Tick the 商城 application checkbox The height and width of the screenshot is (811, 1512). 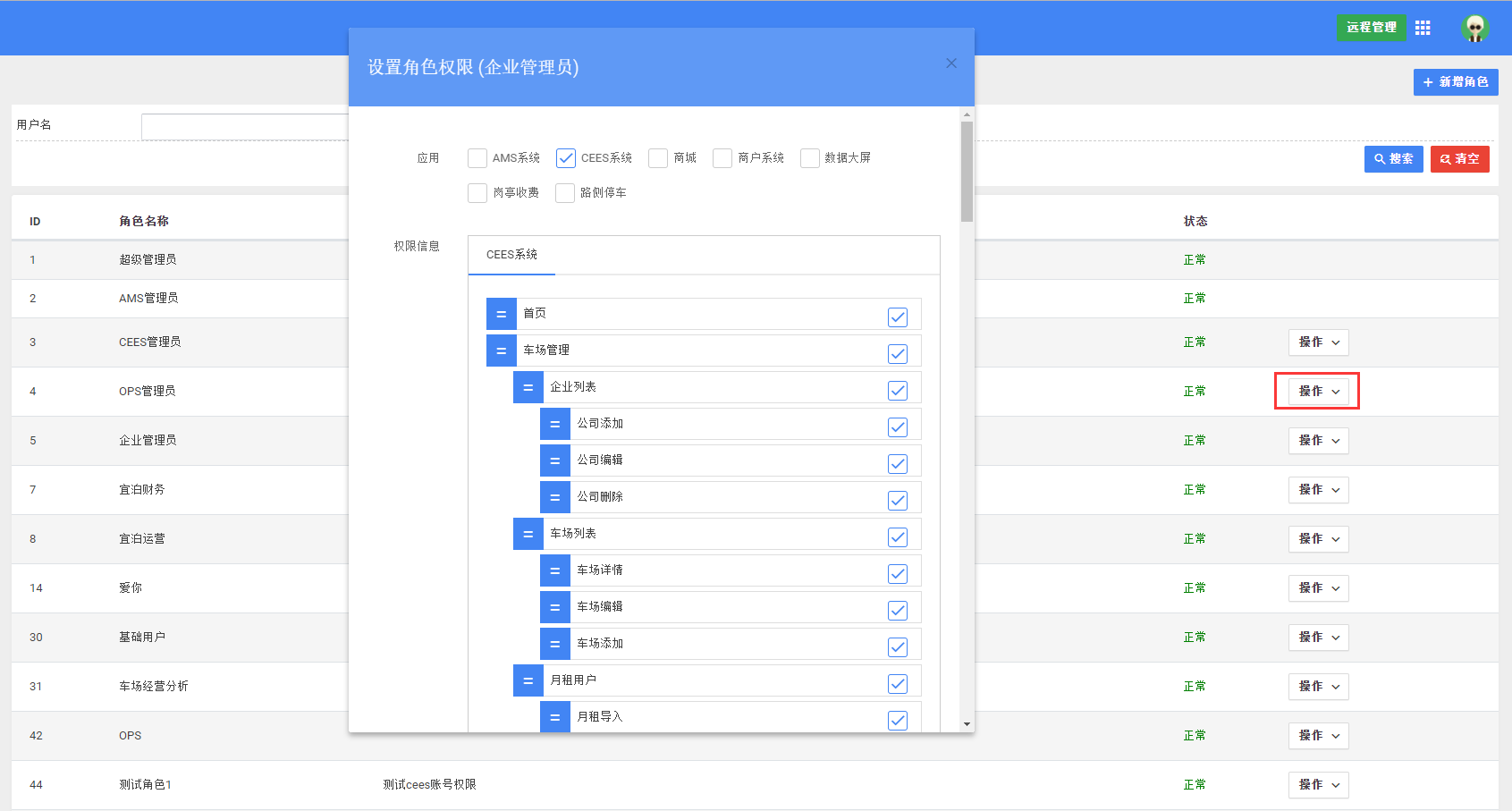pyautogui.click(x=658, y=158)
